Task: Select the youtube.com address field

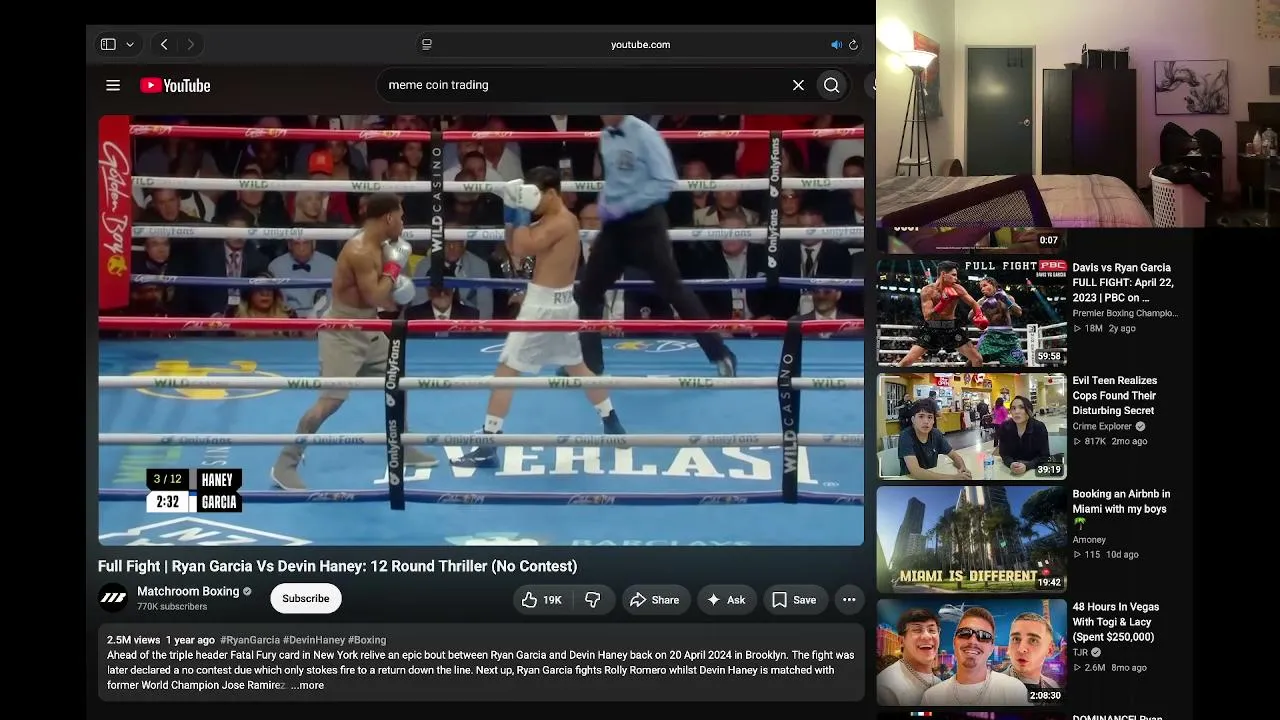Action: click(640, 44)
